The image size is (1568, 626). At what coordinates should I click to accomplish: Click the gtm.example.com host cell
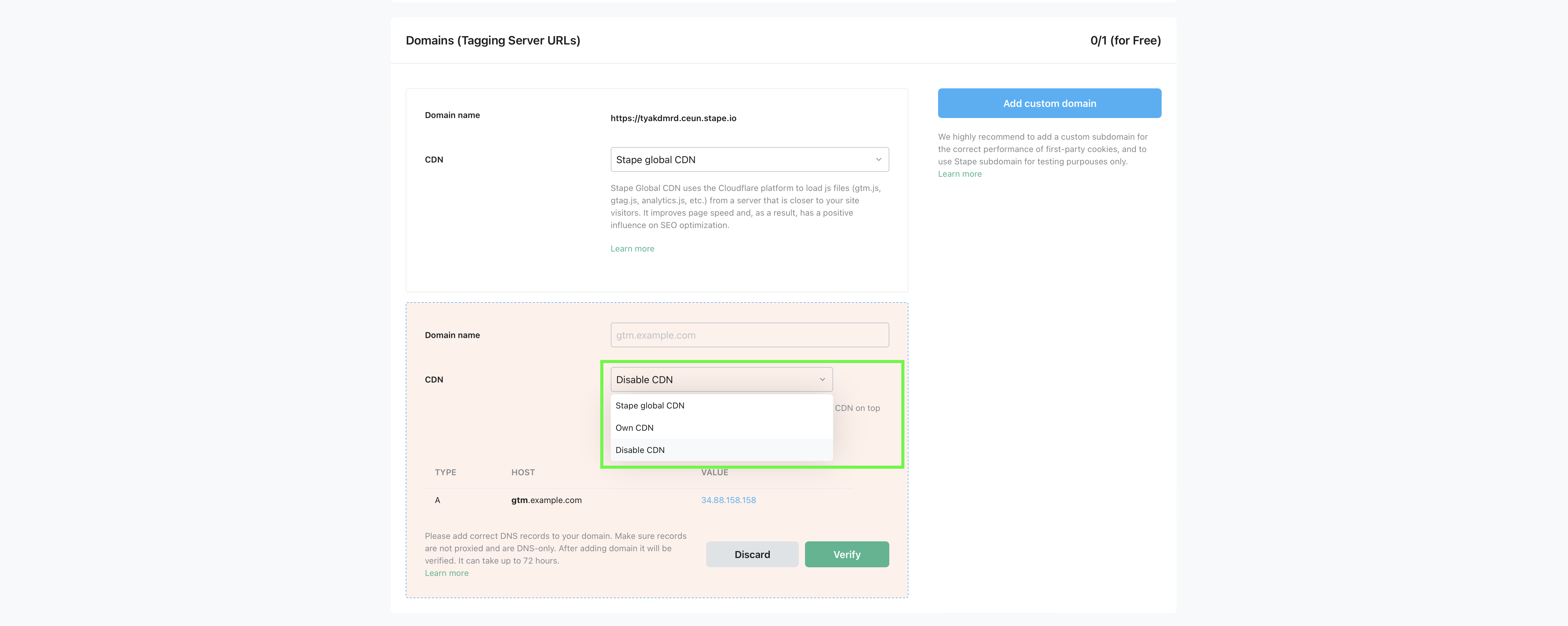click(x=546, y=500)
